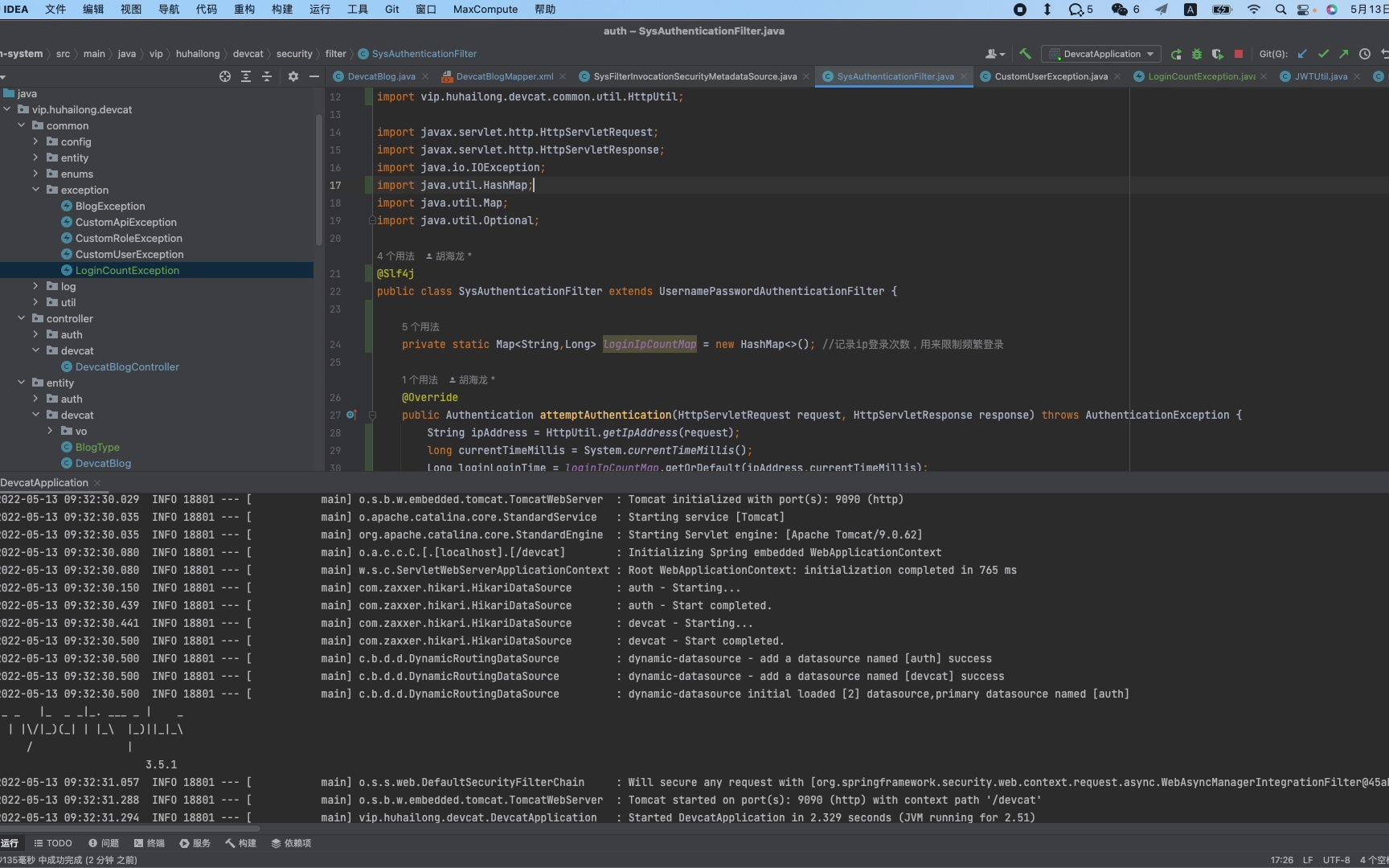The width and height of the screenshot is (1389, 868).
Task: Expand the enums folder
Action: [x=35, y=174]
